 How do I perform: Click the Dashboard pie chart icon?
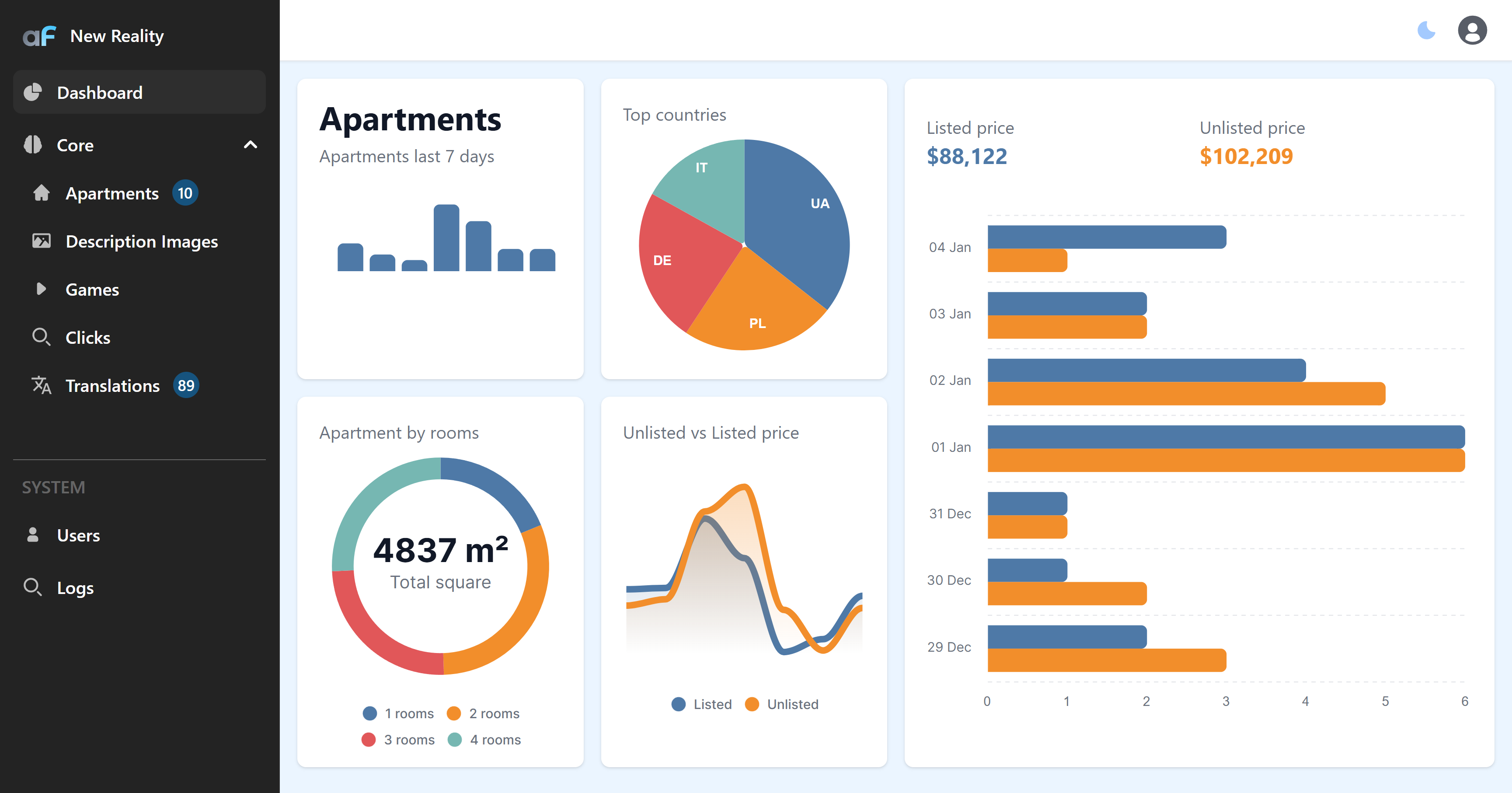click(x=33, y=92)
